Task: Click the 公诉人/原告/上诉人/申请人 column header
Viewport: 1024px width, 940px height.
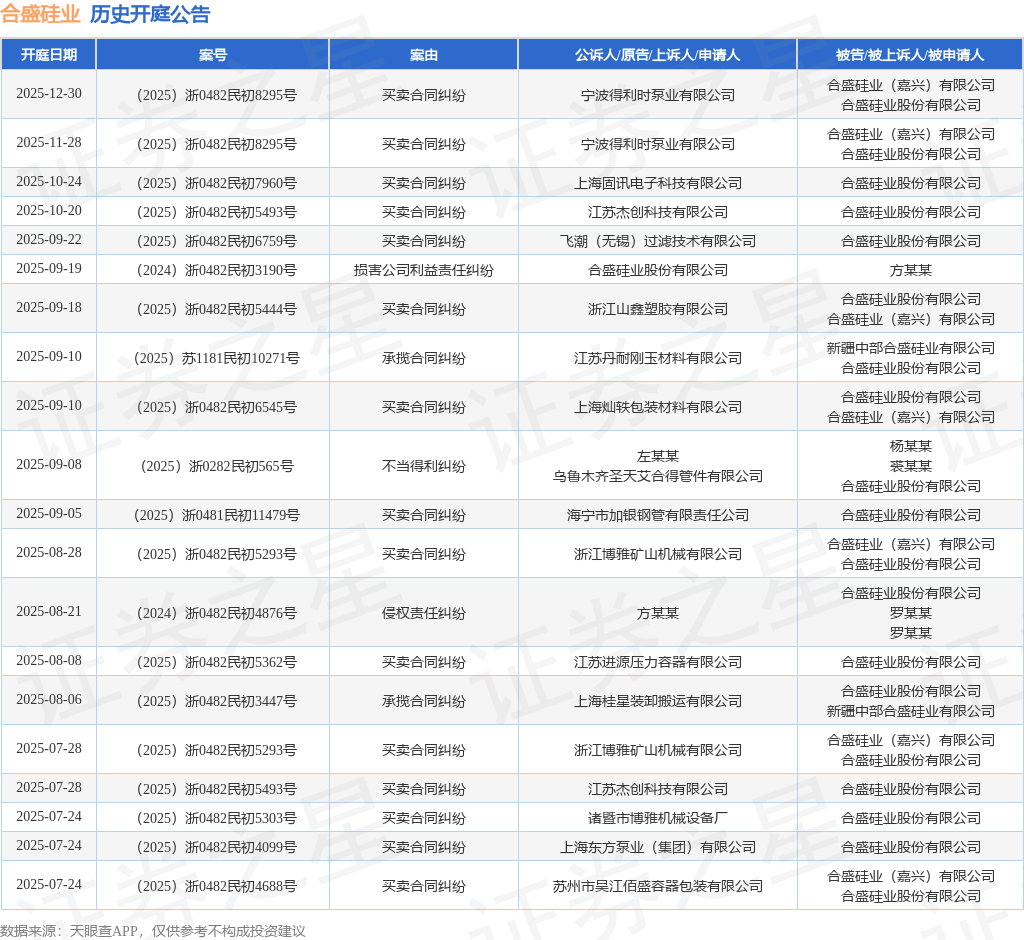Action: (658, 55)
